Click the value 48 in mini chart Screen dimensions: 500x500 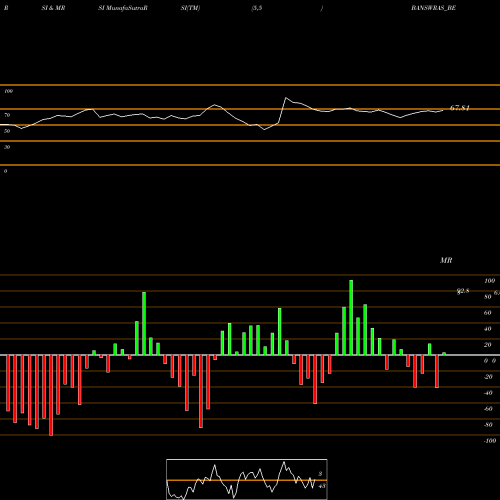click(322, 486)
